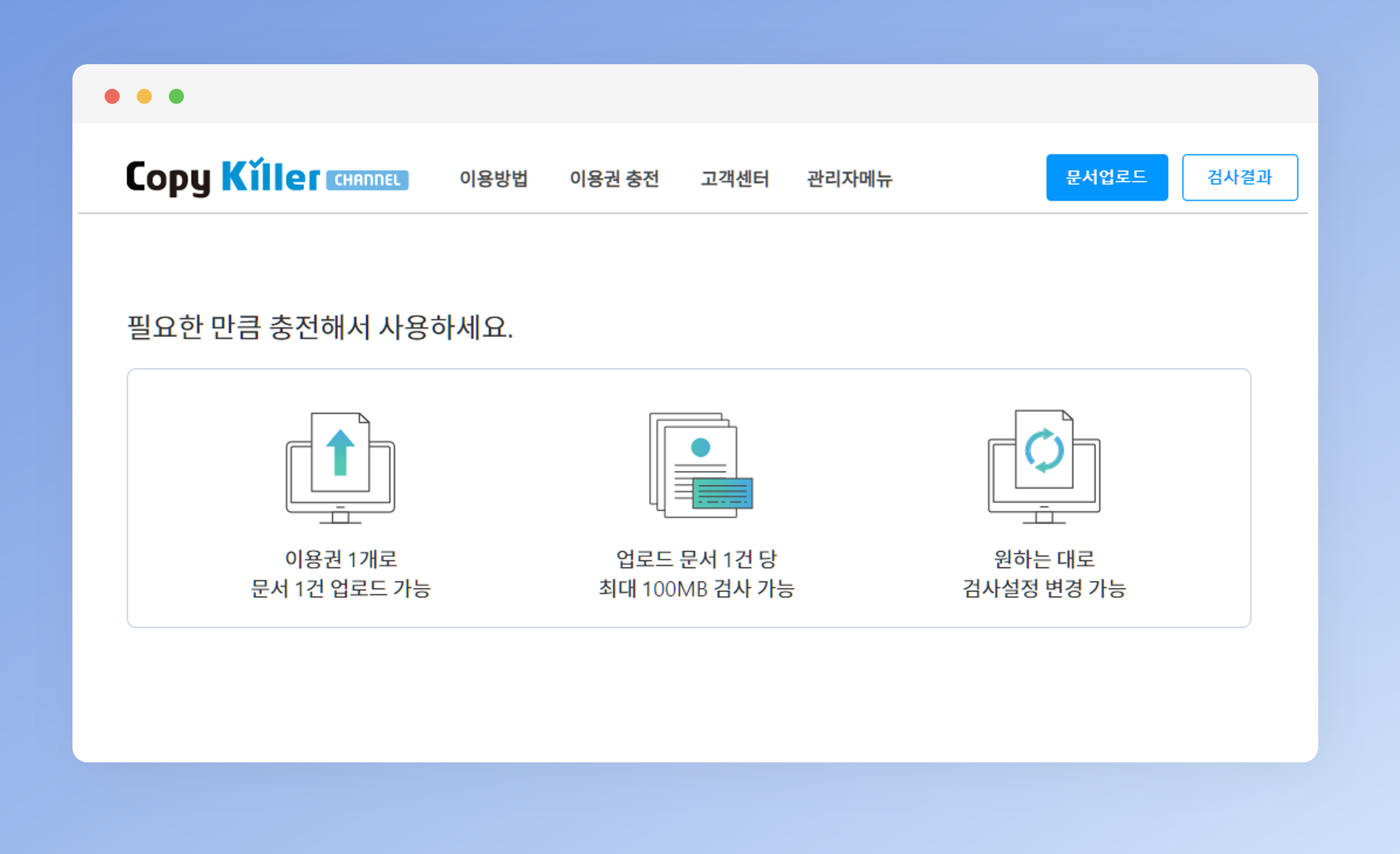Click the refresh settings monitor icon
This screenshot has width=1400, height=854.
point(1044,466)
